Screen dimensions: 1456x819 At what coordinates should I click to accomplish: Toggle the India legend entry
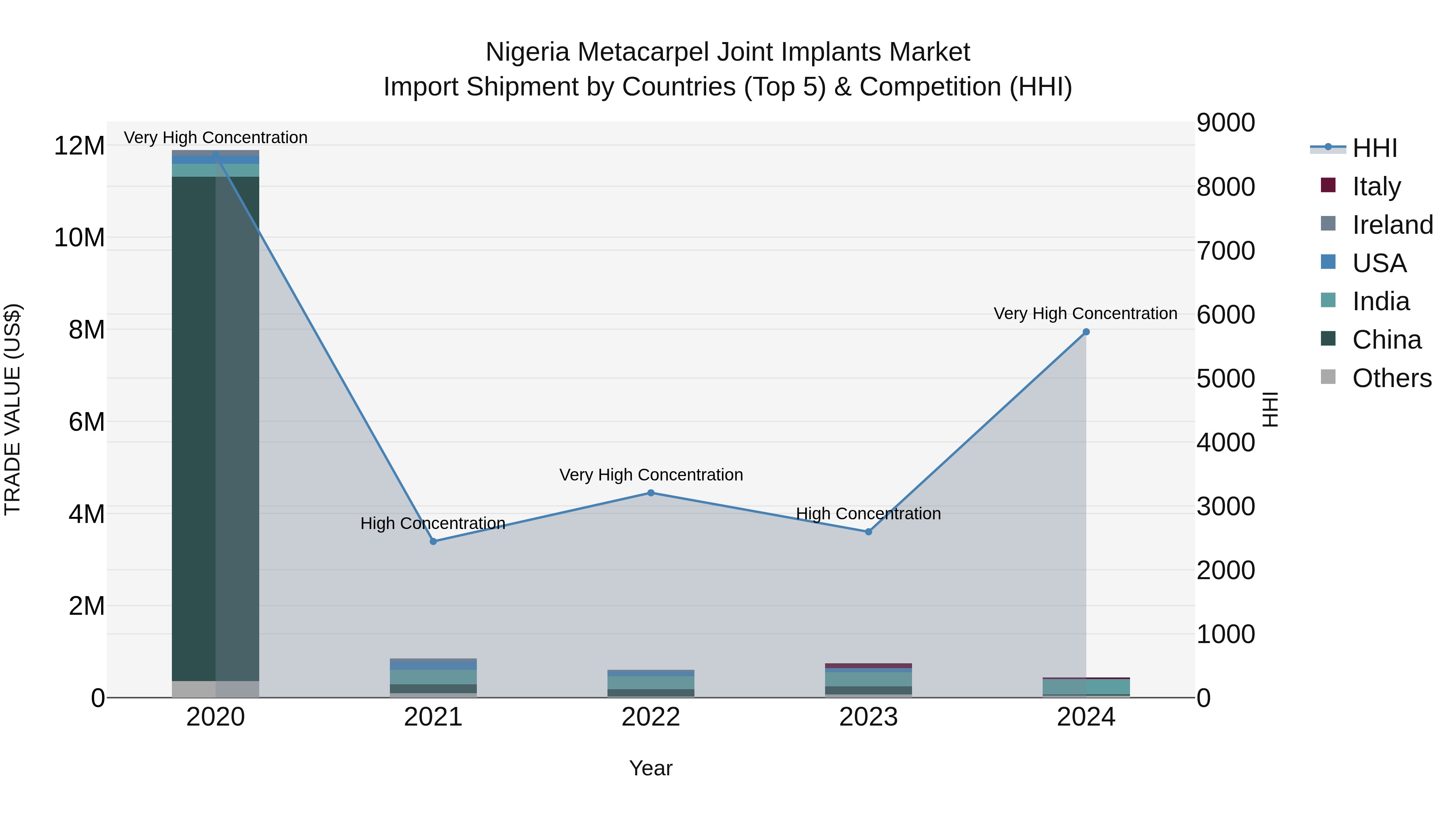coord(1365,301)
